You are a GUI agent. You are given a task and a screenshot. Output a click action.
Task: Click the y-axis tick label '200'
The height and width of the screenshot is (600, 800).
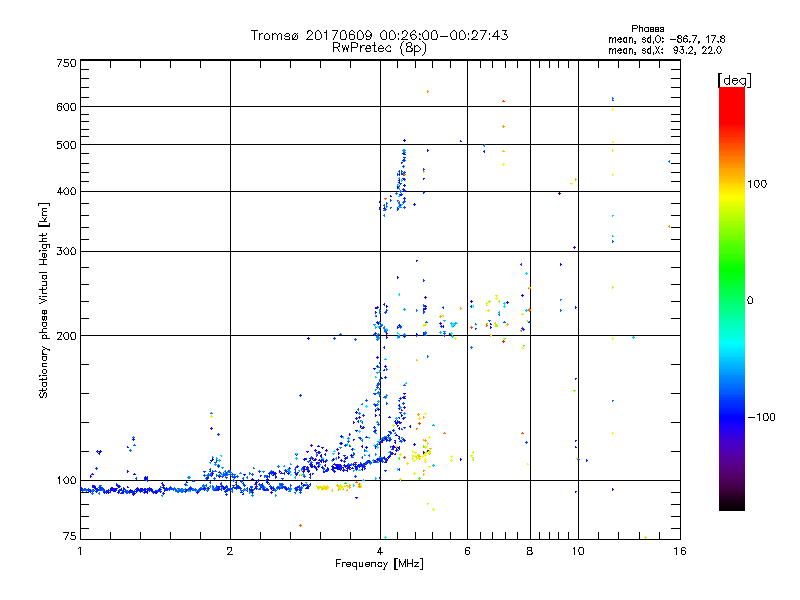[66, 336]
